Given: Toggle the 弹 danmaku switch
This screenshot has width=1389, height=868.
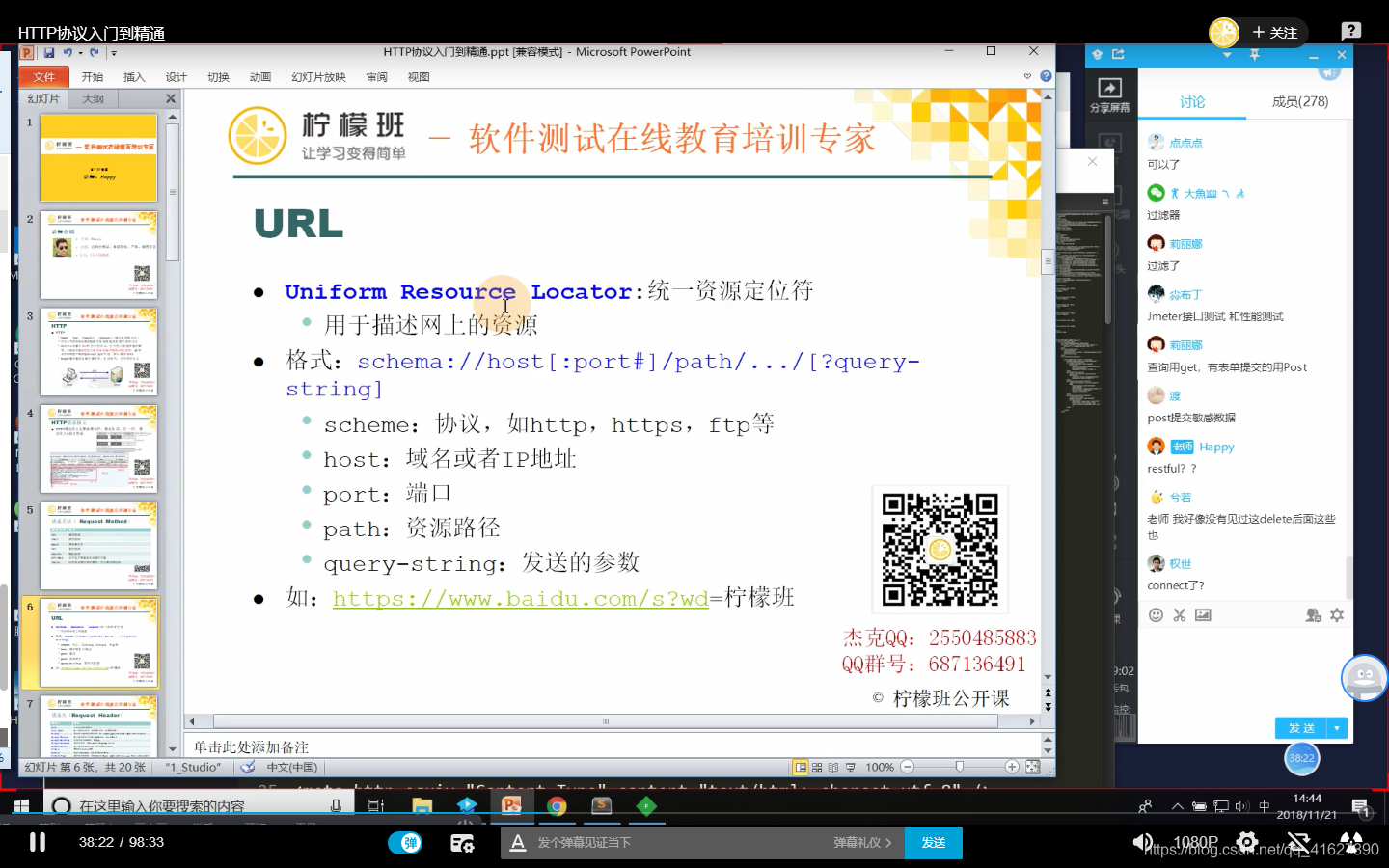Looking at the screenshot, I should (x=405, y=843).
